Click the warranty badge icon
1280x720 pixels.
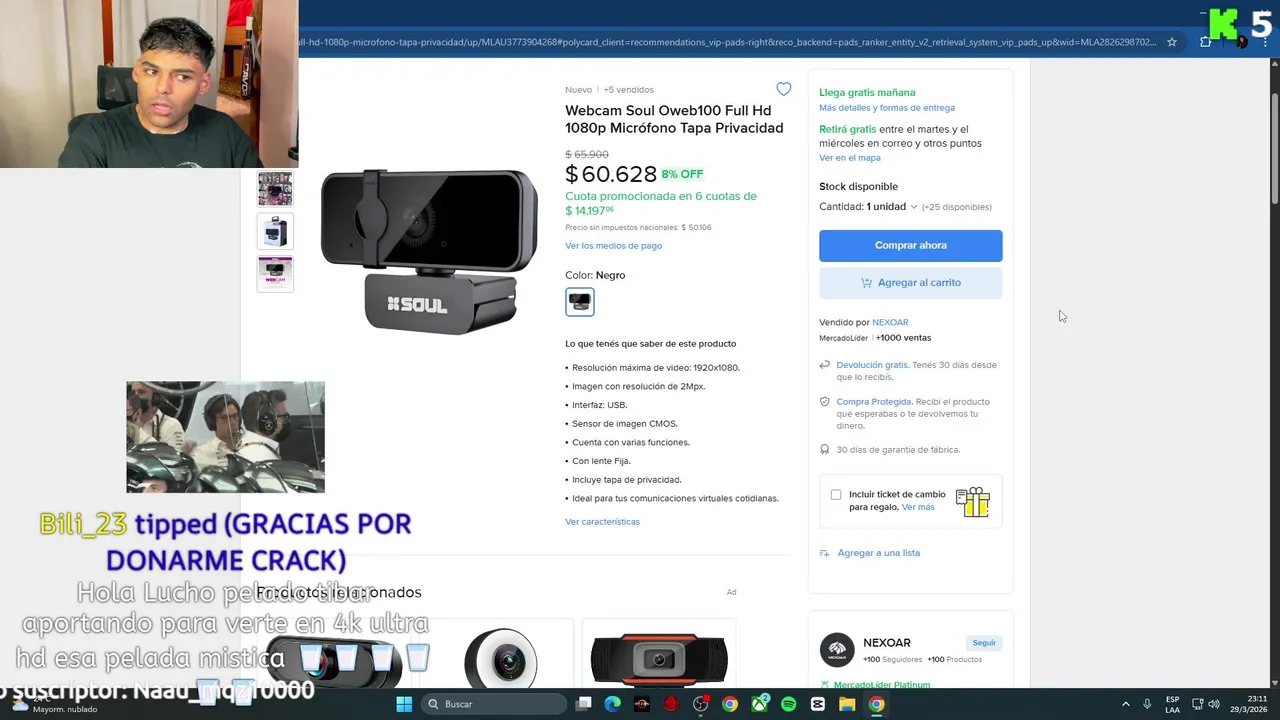pos(824,450)
